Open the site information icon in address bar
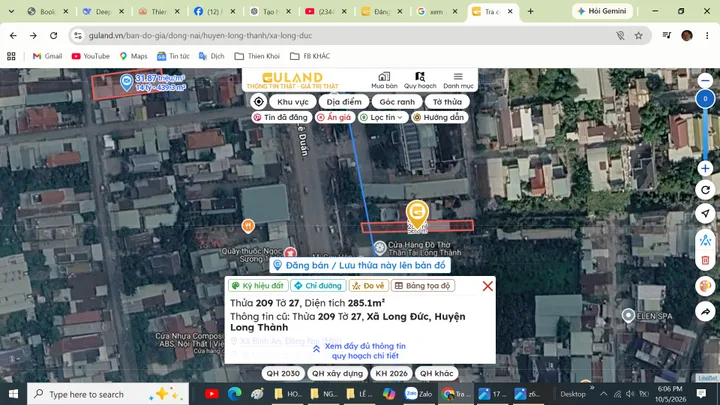Image resolution: width=720 pixels, height=405 pixels. 78,35
